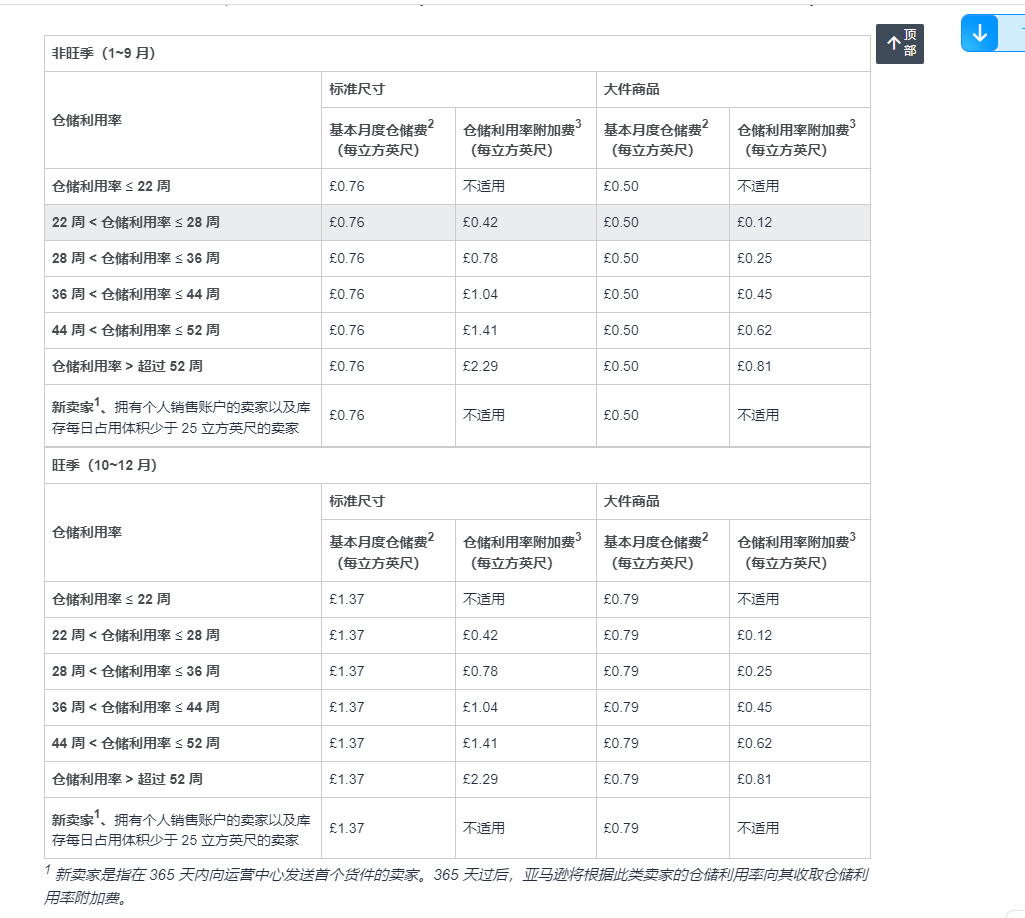
Task: Click the blue download arrow icon
Action: point(979,32)
